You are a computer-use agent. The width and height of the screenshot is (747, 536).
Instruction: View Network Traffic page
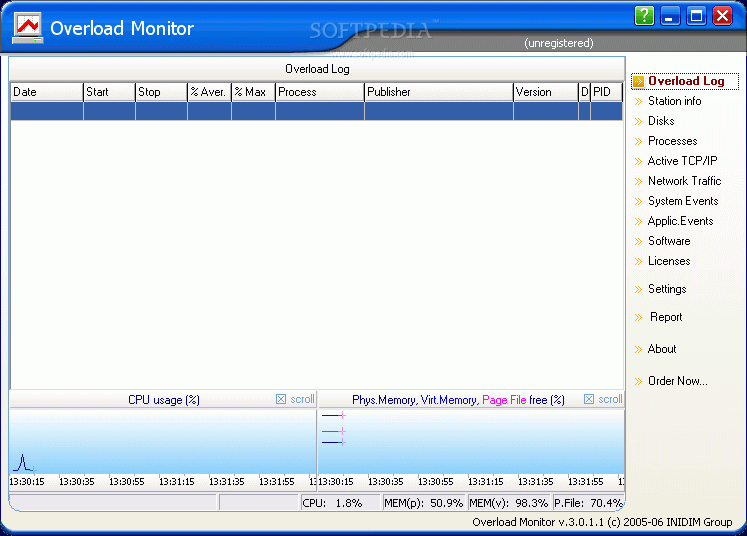tap(685, 181)
